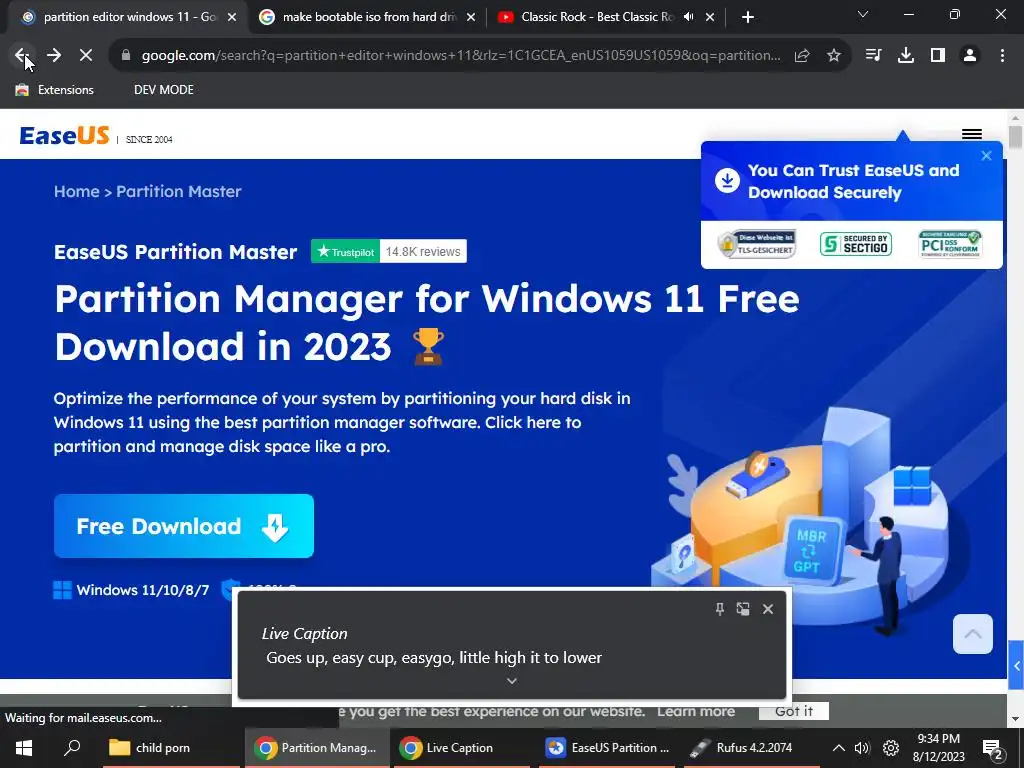Show hidden system tray icons
1024x768 pixels.
pos(839,748)
